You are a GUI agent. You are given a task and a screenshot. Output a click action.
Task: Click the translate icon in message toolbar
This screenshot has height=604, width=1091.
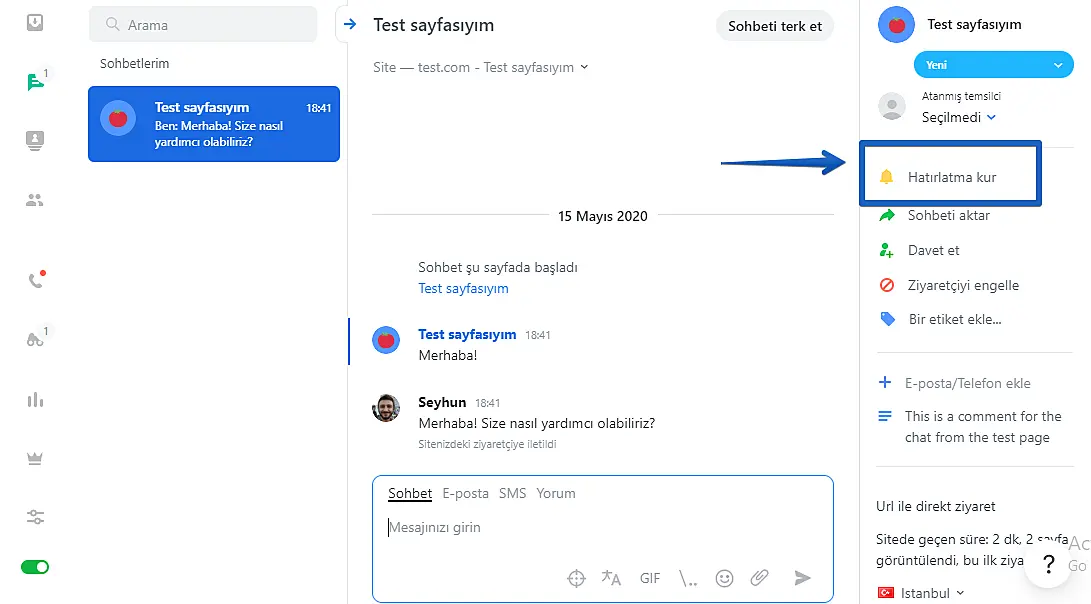pos(611,578)
